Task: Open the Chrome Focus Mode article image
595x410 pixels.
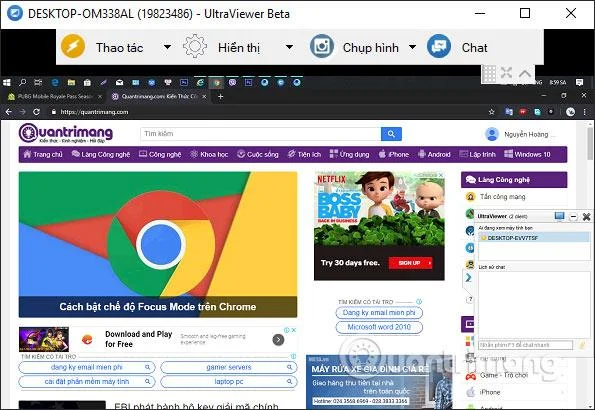Action: tap(158, 244)
